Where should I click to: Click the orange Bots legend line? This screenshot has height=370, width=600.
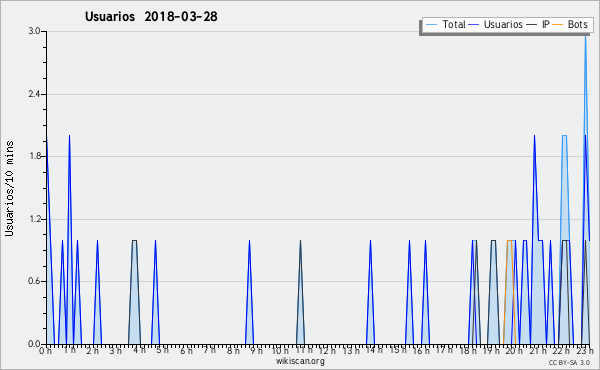pyautogui.click(x=558, y=25)
